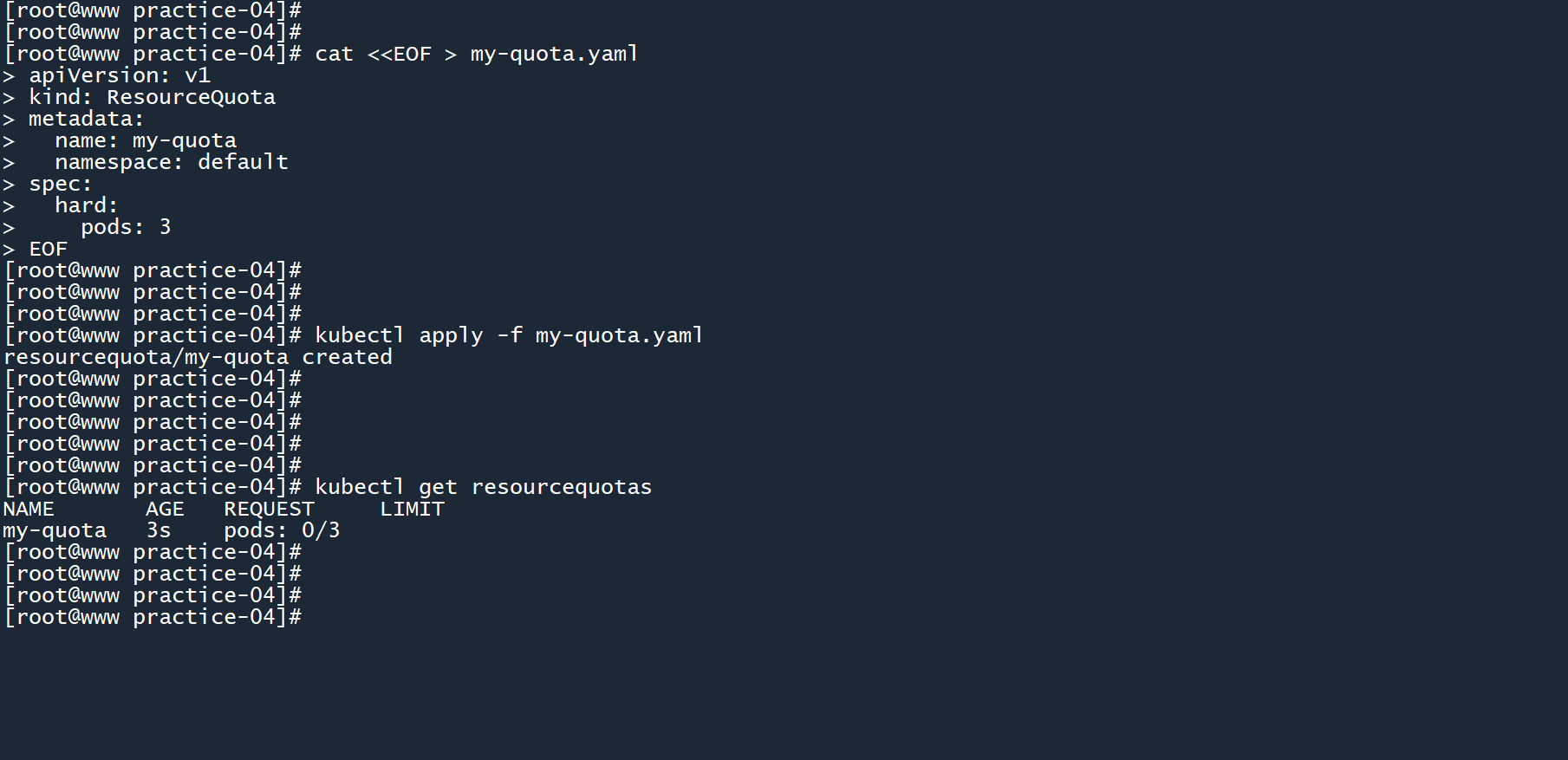Click the '3s' age value
Viewport: 1568px width, 760px height.
tap(158, 530)
